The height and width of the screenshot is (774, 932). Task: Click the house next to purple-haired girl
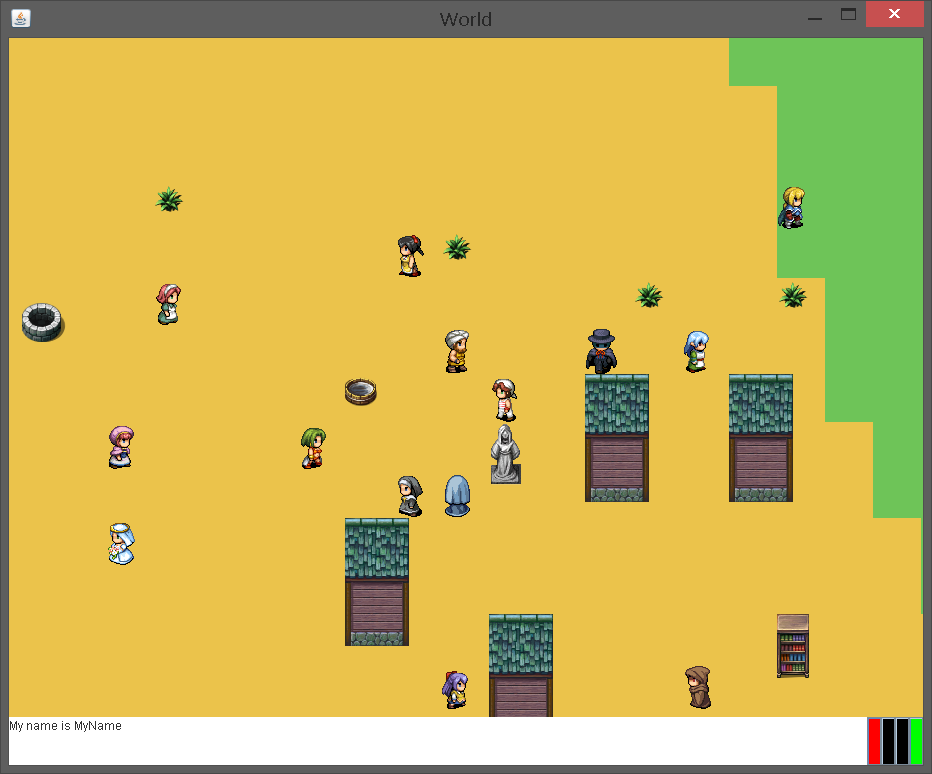click(x=521, y=665)
